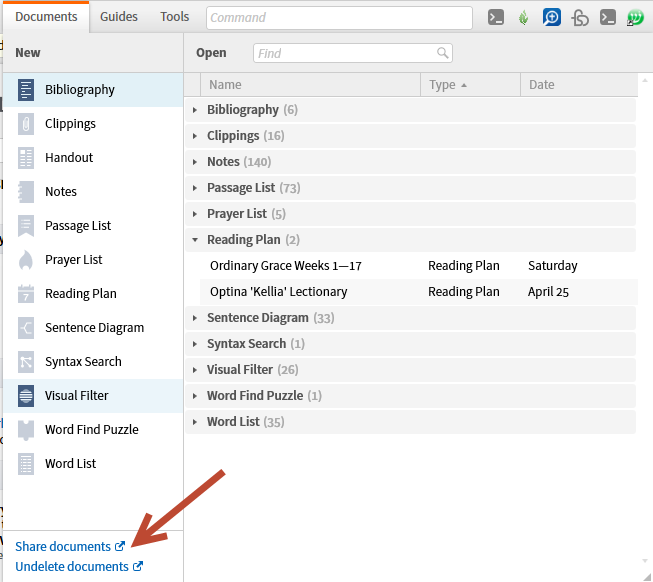The height and width of the screenshot is (582, 653).
Task: Expand the Word List (35) group
Action: (194, 422)
